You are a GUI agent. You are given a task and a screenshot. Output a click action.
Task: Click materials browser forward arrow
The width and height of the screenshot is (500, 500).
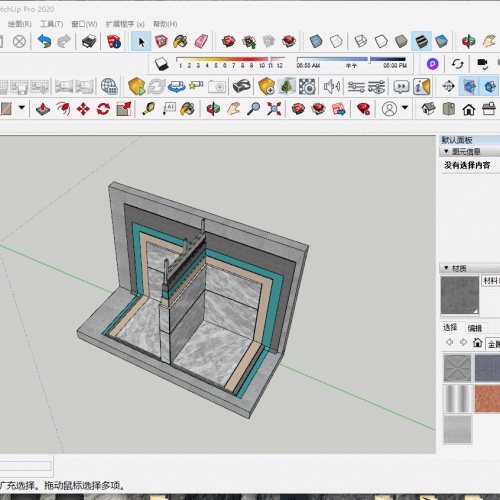click(463, 342)
